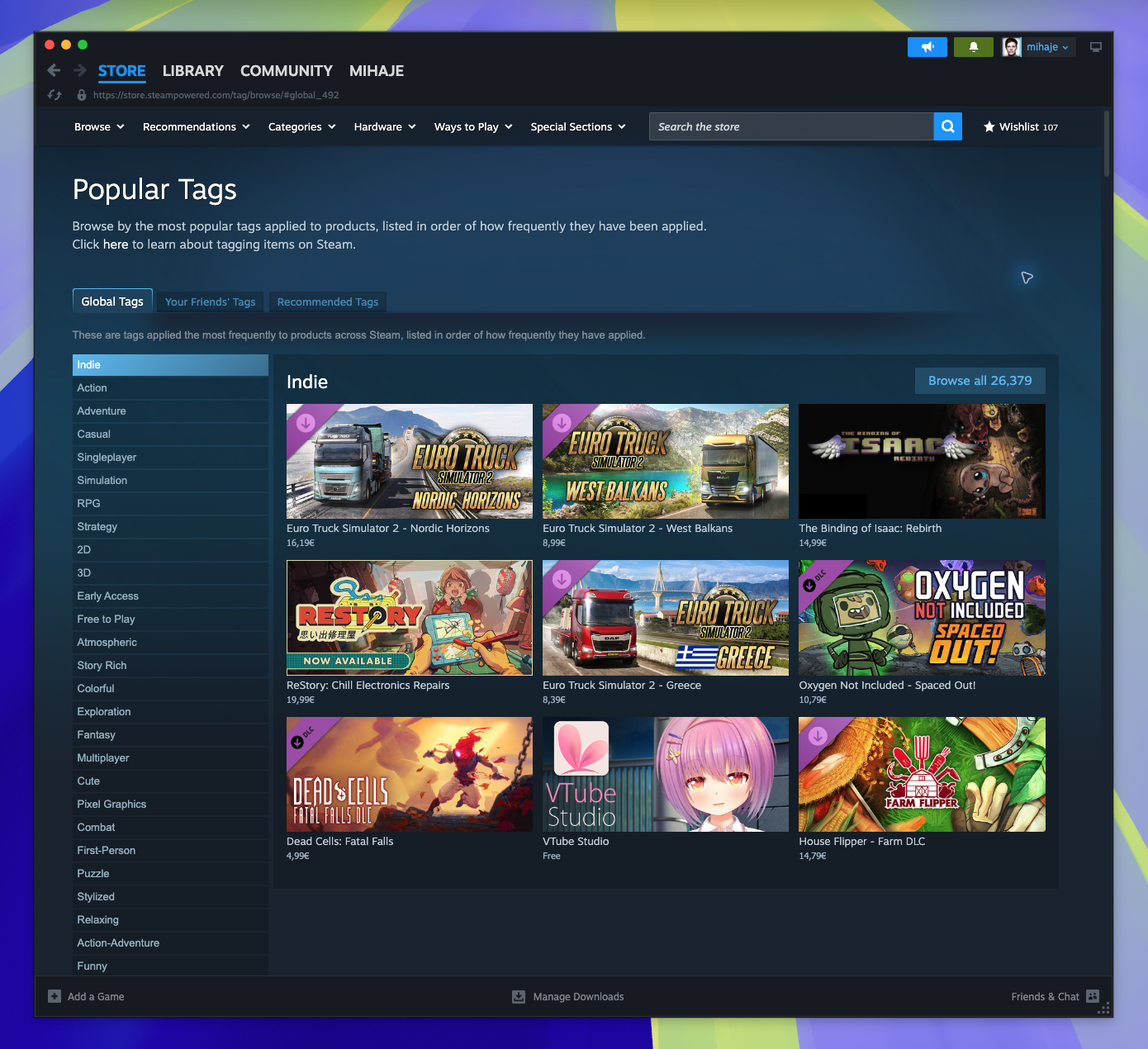Click DLC badge on Dead Cells

tap(301, 737)
